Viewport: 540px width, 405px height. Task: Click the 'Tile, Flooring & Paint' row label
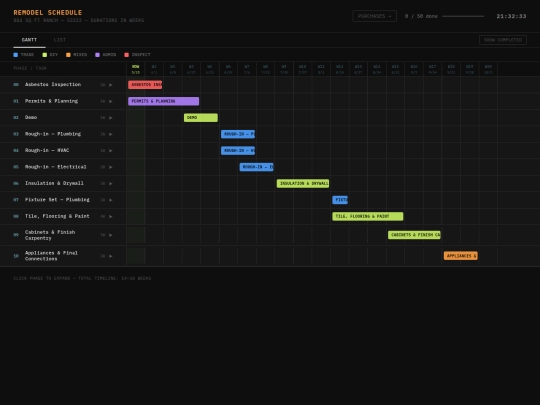pyautogui.click(x=57, y=216)
